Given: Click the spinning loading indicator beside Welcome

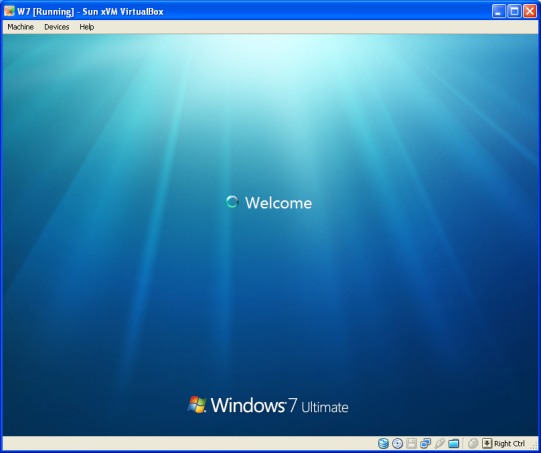Looking at the screenshot, I should coord(232,202).
